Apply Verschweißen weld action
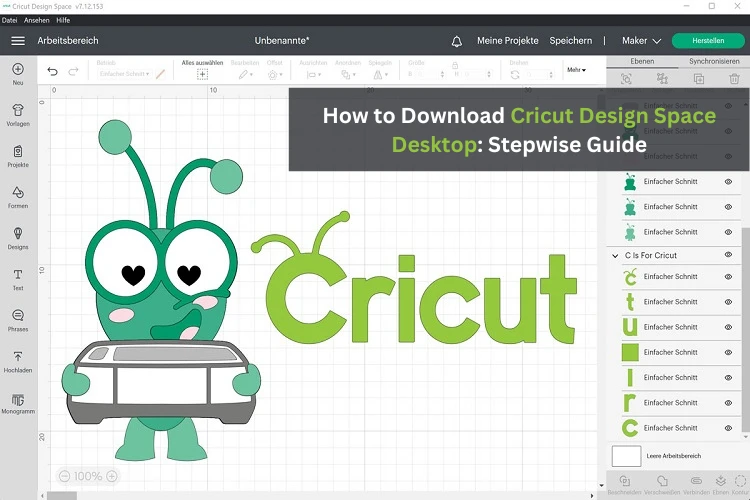The image size is (750, 500). 662,484
